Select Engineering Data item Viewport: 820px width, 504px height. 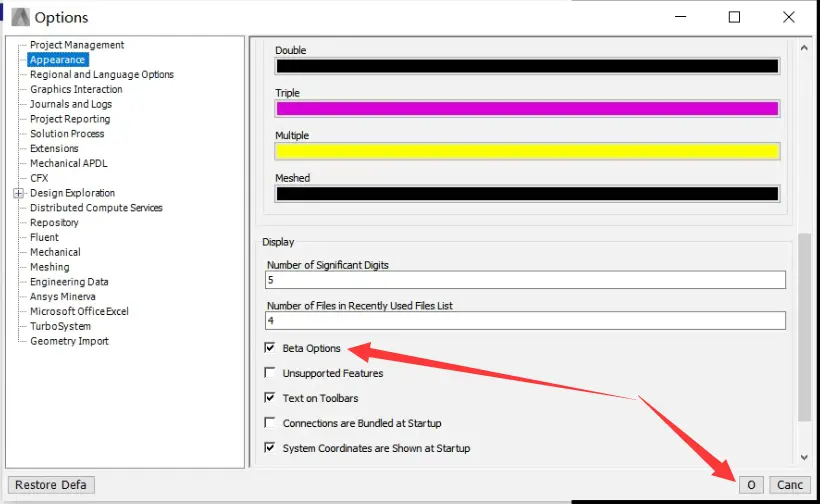tap(69, 282)
